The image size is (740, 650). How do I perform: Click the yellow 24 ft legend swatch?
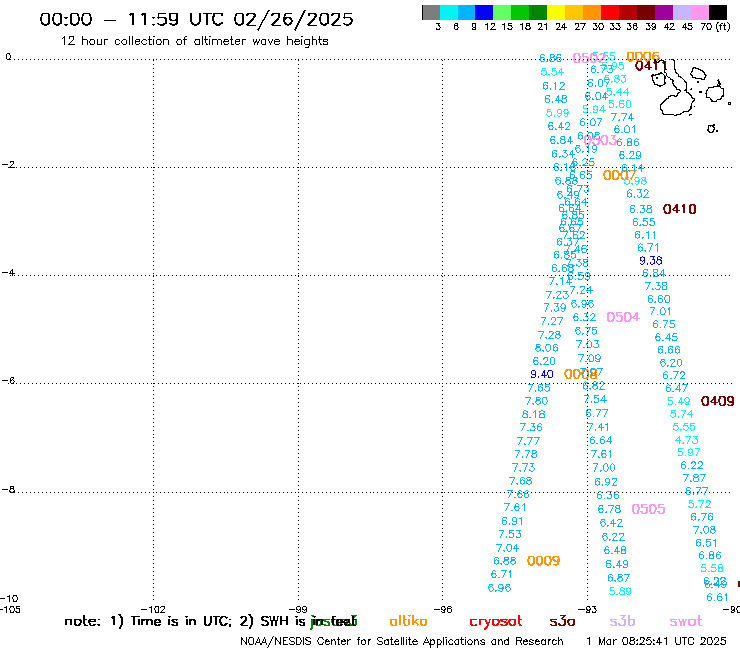(x=556, y=12)
